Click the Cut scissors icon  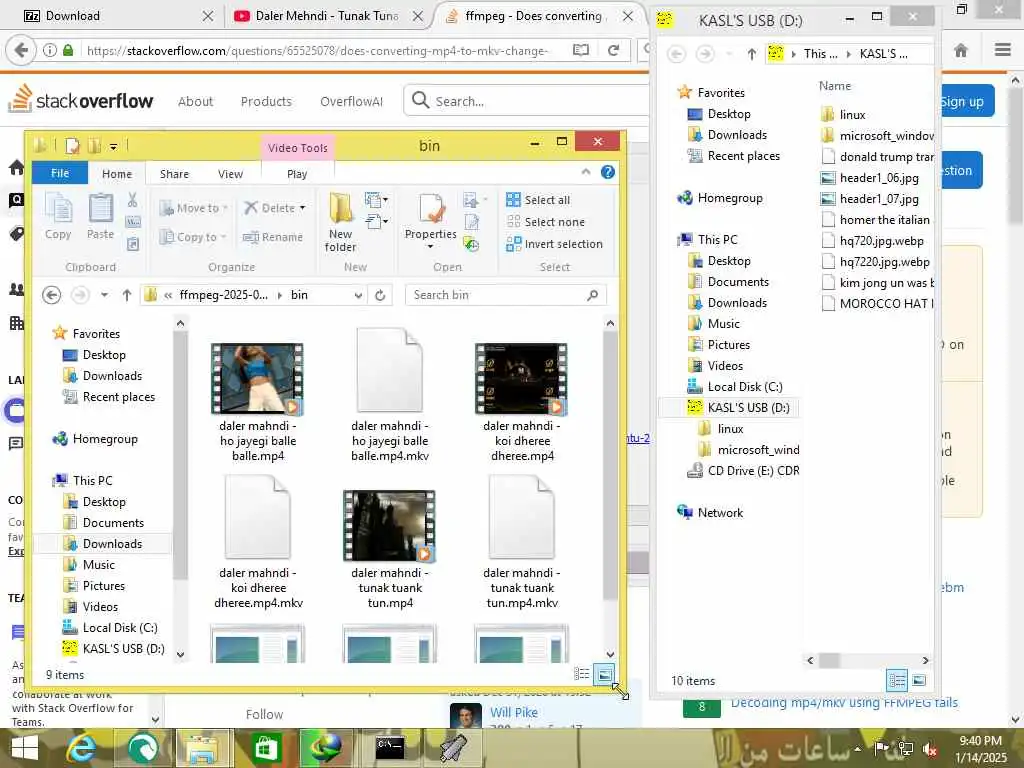pyautogui.click(x=133, y=200)
